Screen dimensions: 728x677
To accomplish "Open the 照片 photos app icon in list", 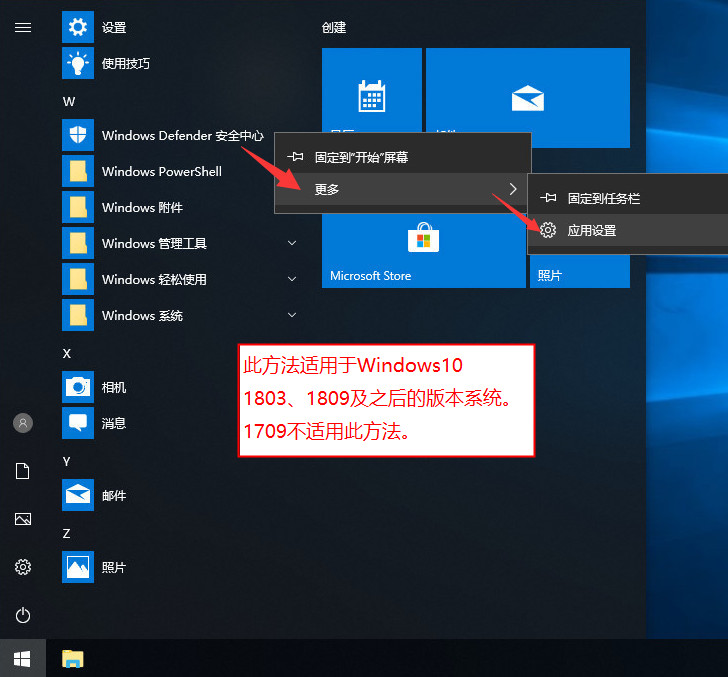I will [78, 567].
